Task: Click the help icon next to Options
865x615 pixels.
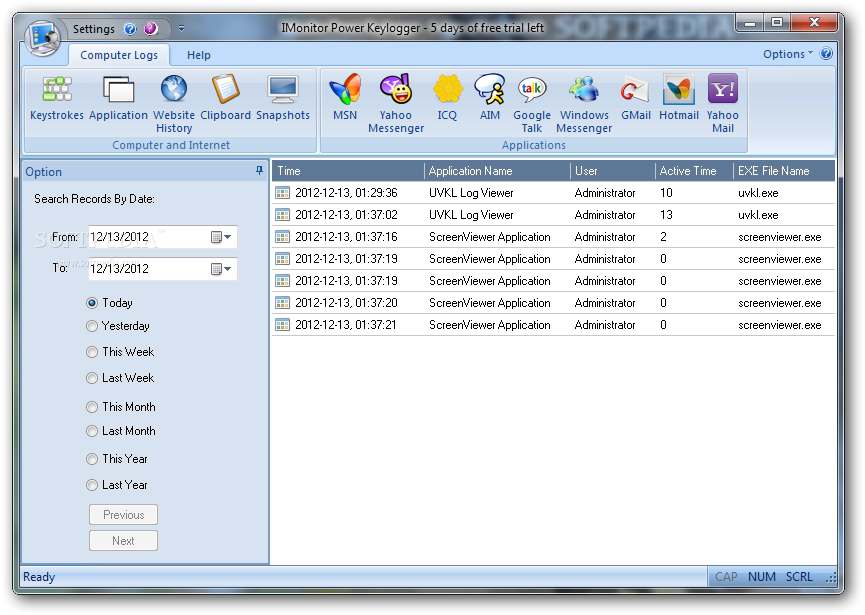Action: [826, 54]
